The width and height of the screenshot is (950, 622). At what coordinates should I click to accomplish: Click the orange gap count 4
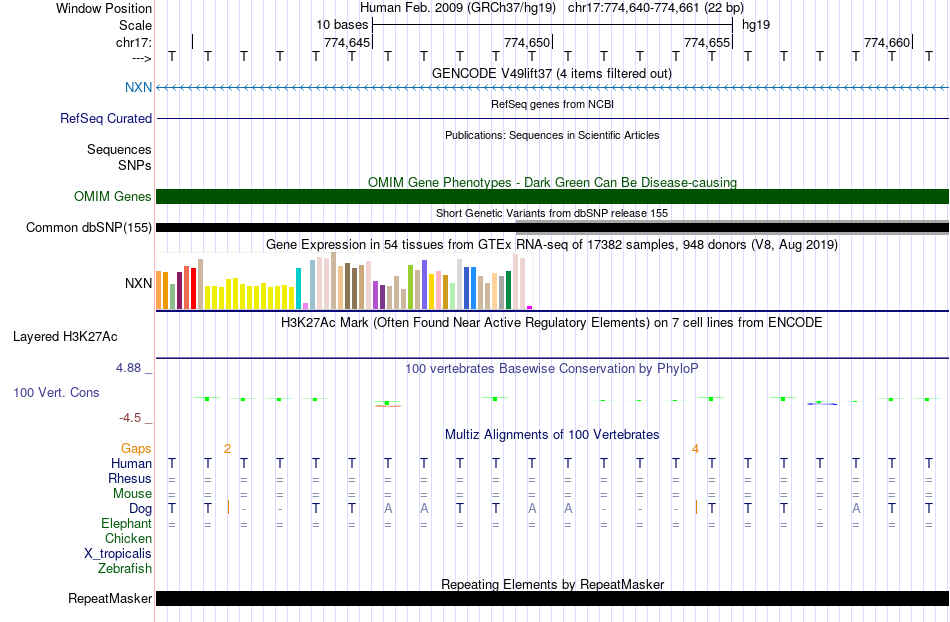[695, 448]
